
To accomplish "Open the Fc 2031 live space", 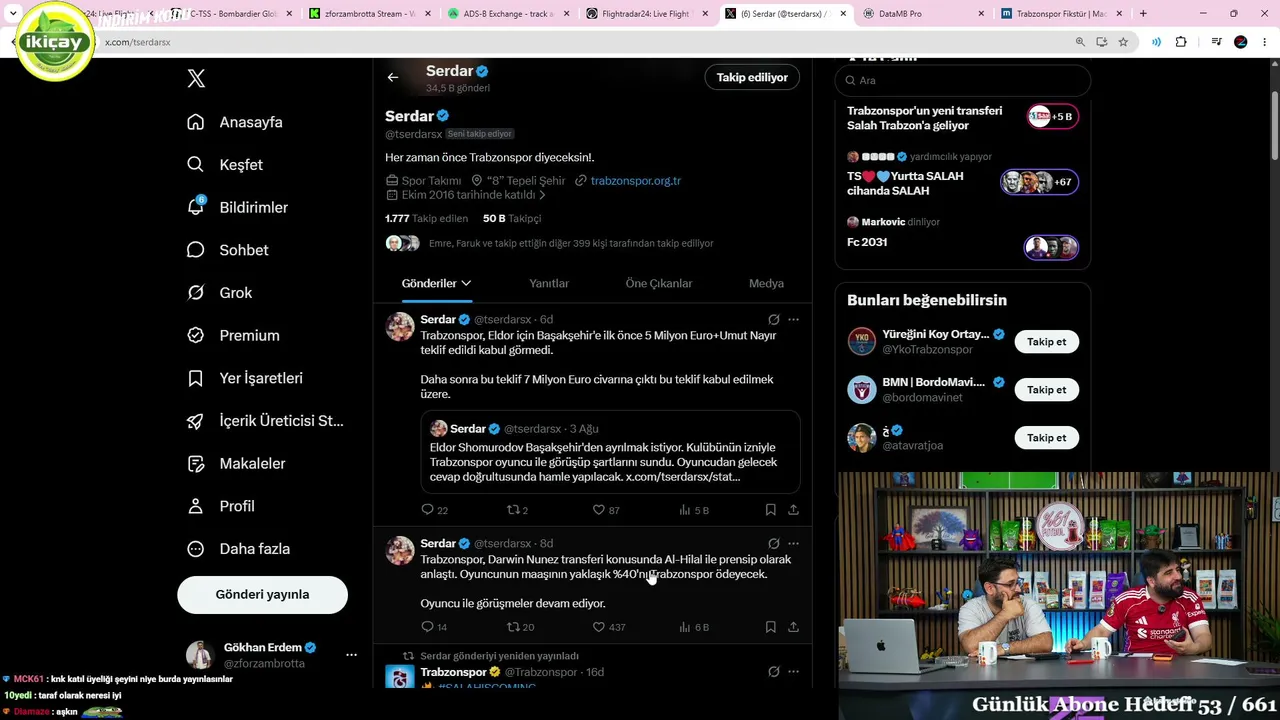I will (x=962, y=243).
